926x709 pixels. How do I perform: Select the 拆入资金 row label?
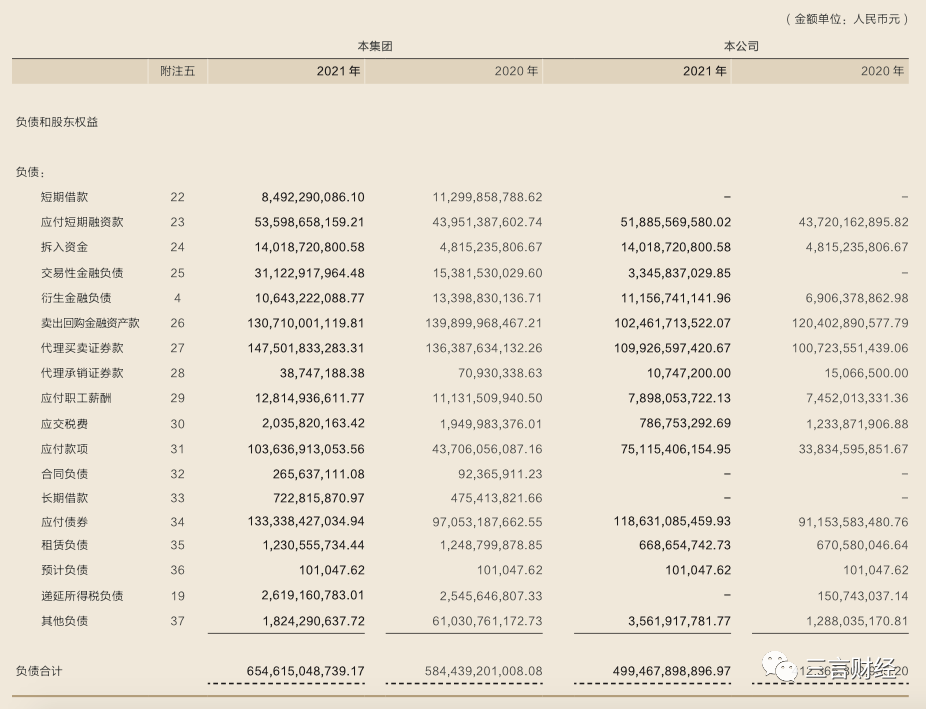(x=64, y=247)
